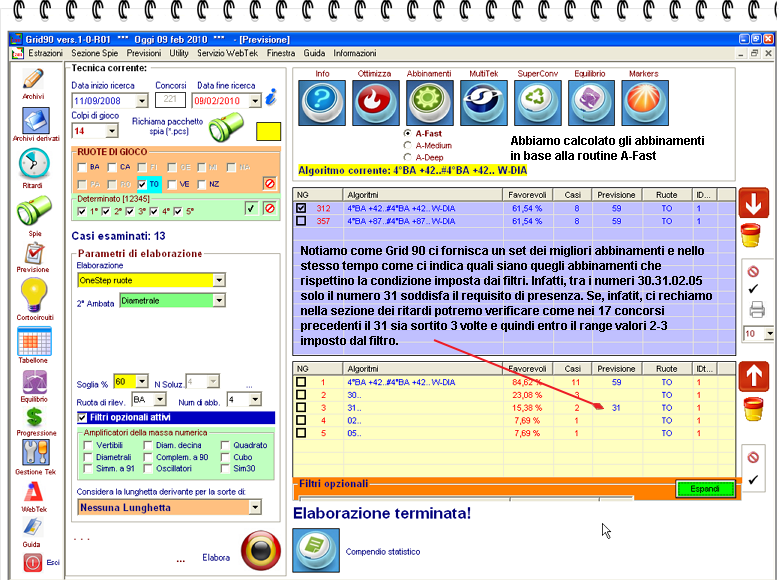This screenshot has height=580, width=779.
Task: Open the Ritardi clock icon
Action: 34,164
